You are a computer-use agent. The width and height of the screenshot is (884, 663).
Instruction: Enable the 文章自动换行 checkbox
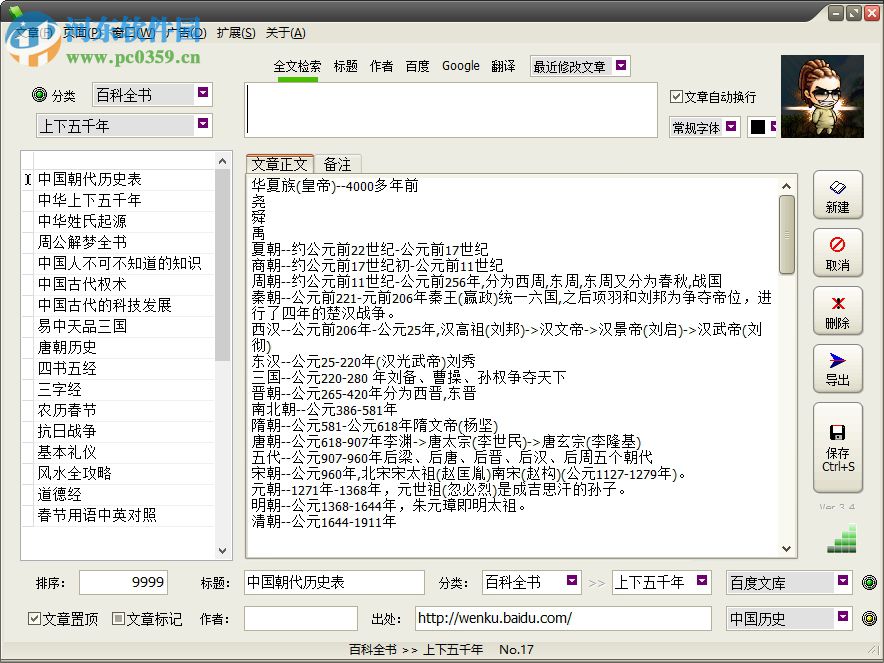pos(676,96)
